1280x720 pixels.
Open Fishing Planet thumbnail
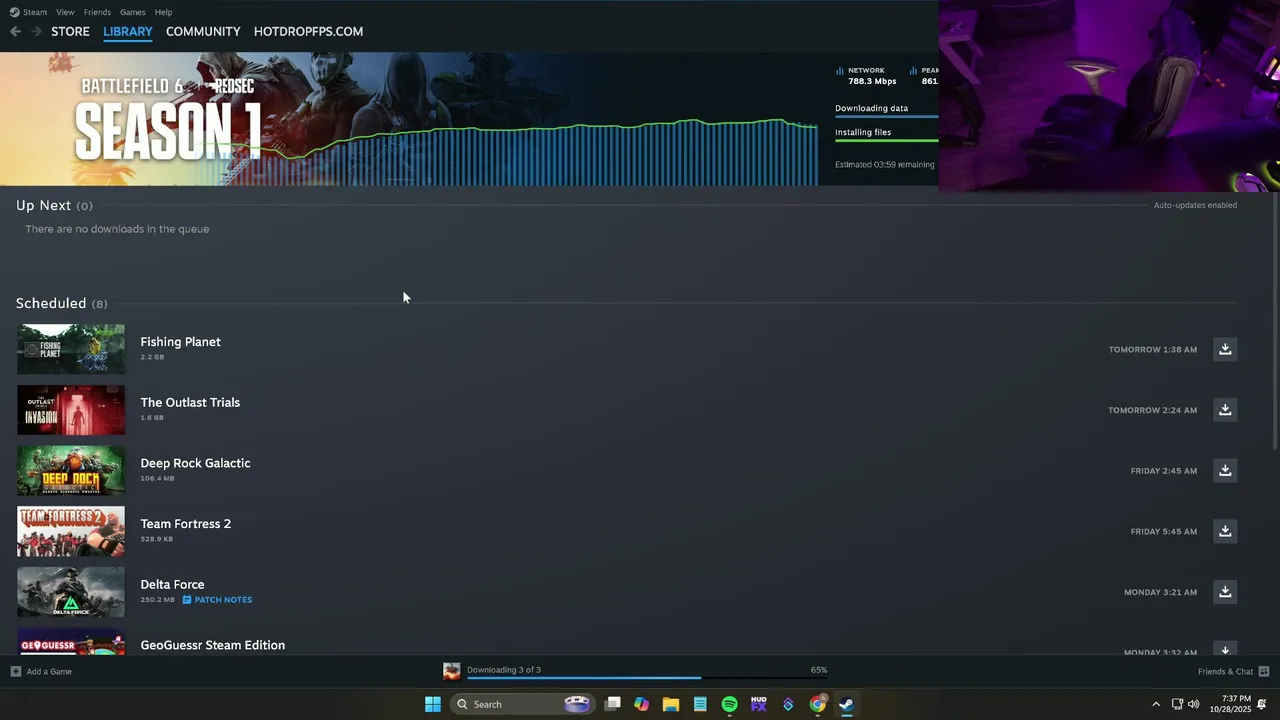tap(71, 349)
